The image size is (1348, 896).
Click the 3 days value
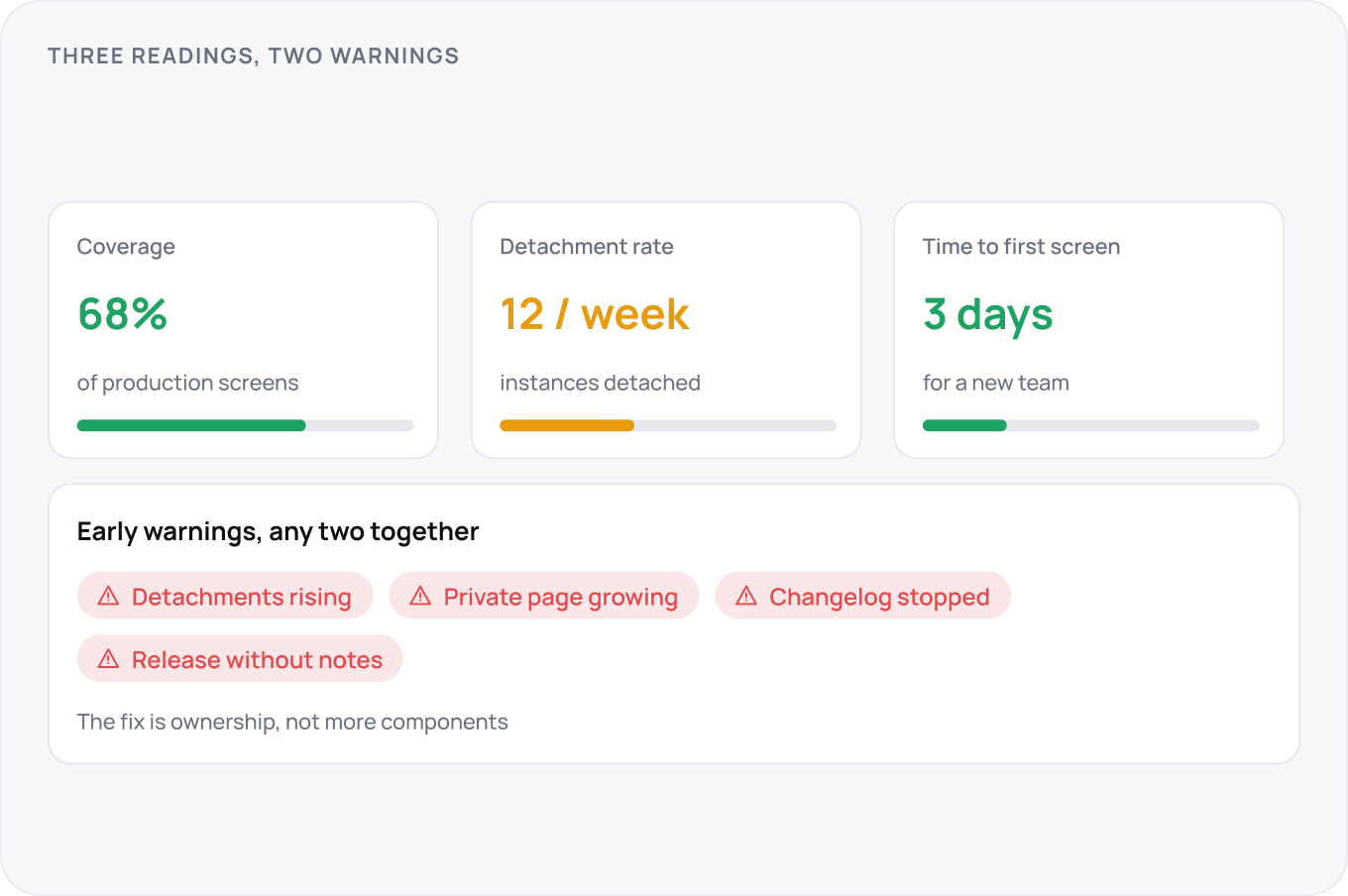pos(987,316)
